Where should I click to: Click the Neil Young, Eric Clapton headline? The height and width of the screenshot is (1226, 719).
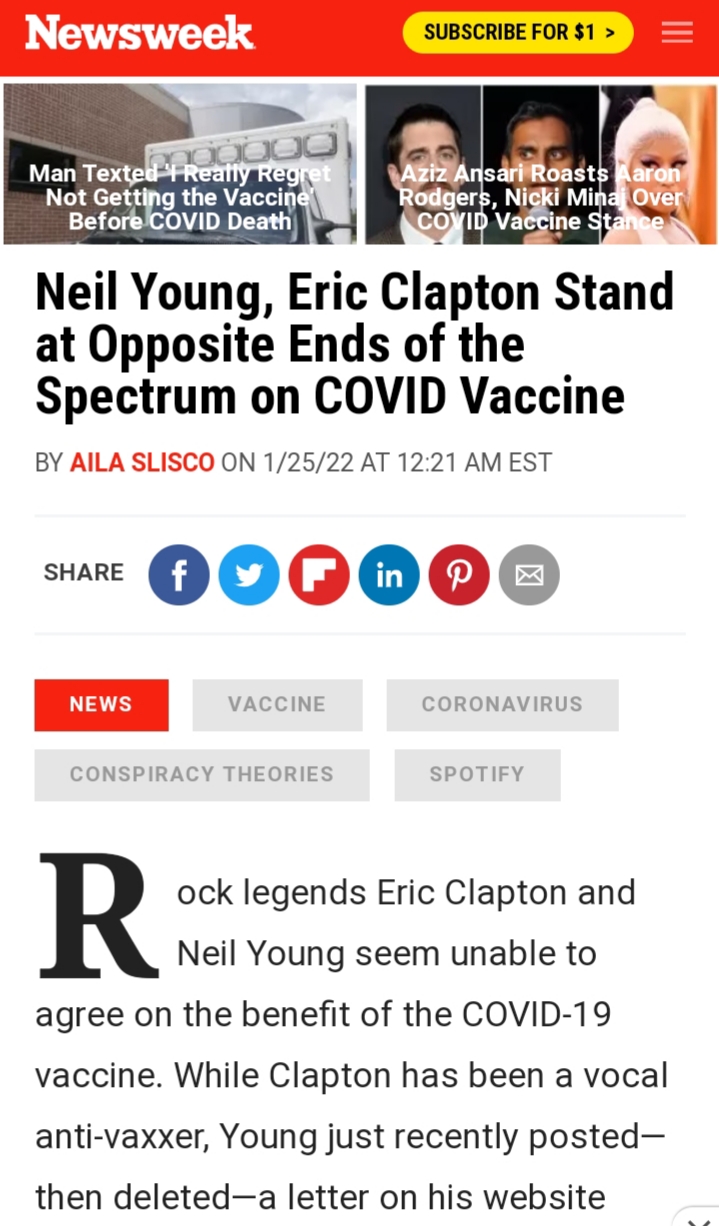pyautogui.click(x=355, y=344)
